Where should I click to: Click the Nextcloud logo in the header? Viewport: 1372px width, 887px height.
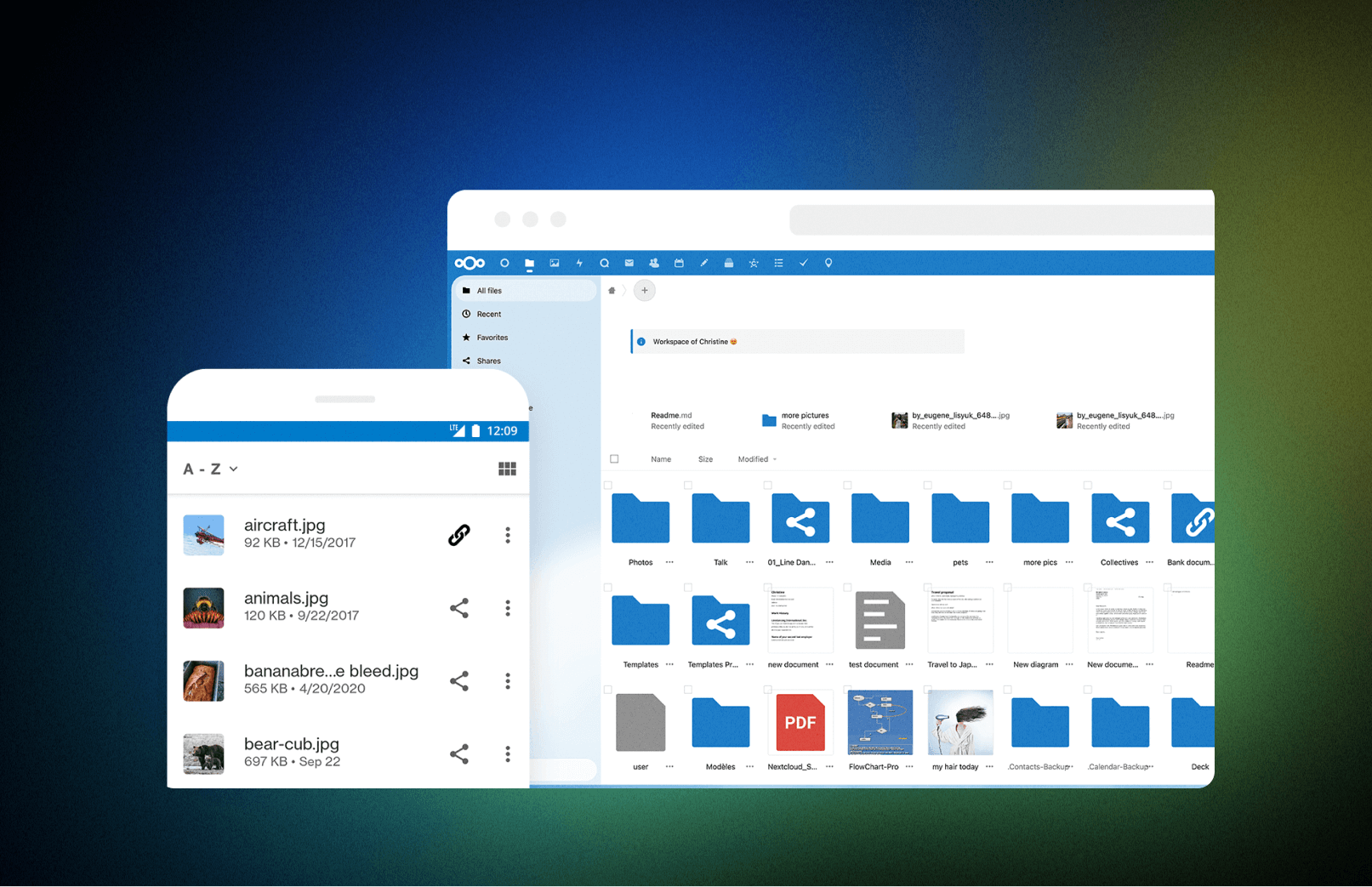pos(470,264)
